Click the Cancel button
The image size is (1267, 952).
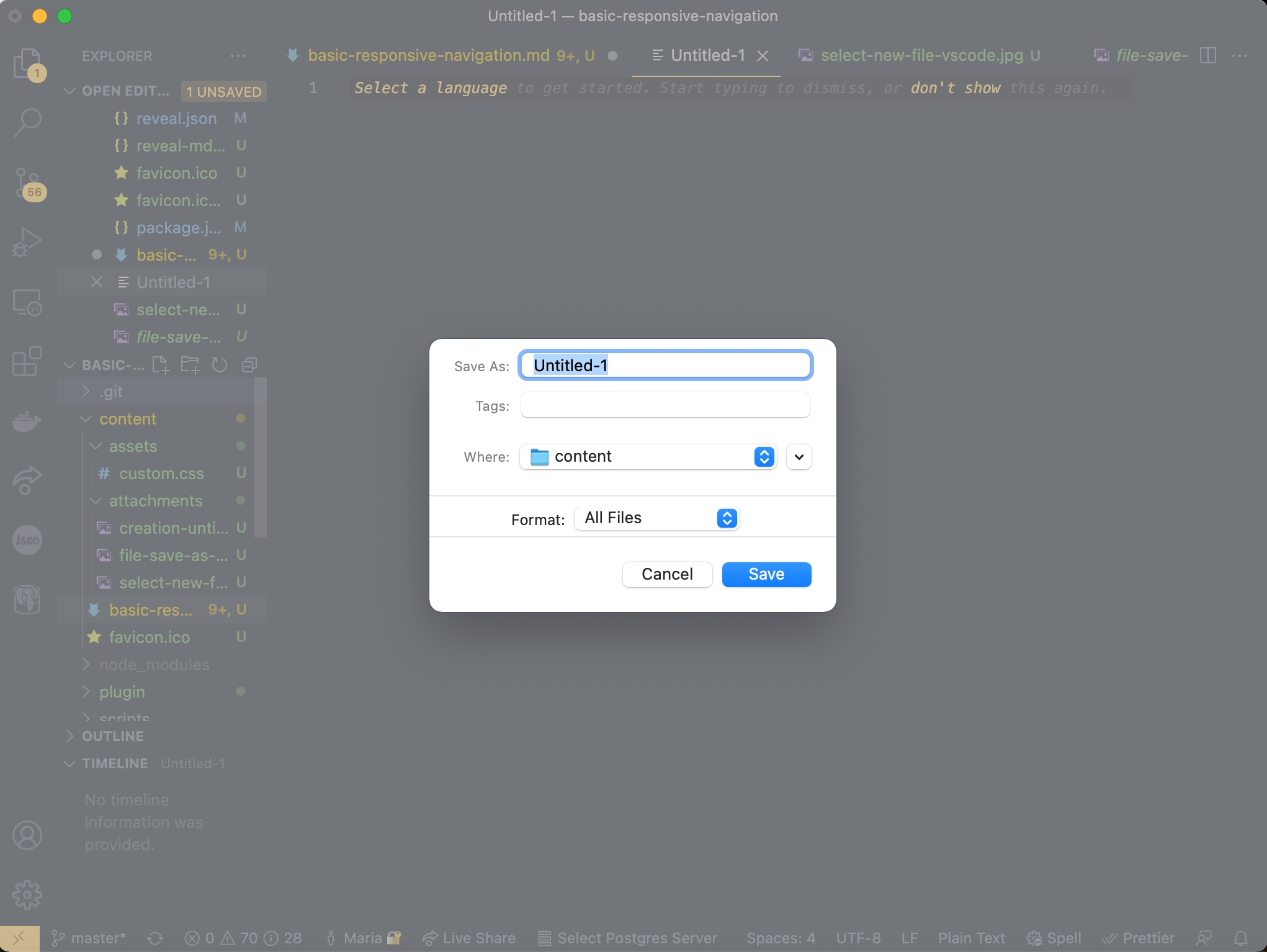click(x=667, y=574)
